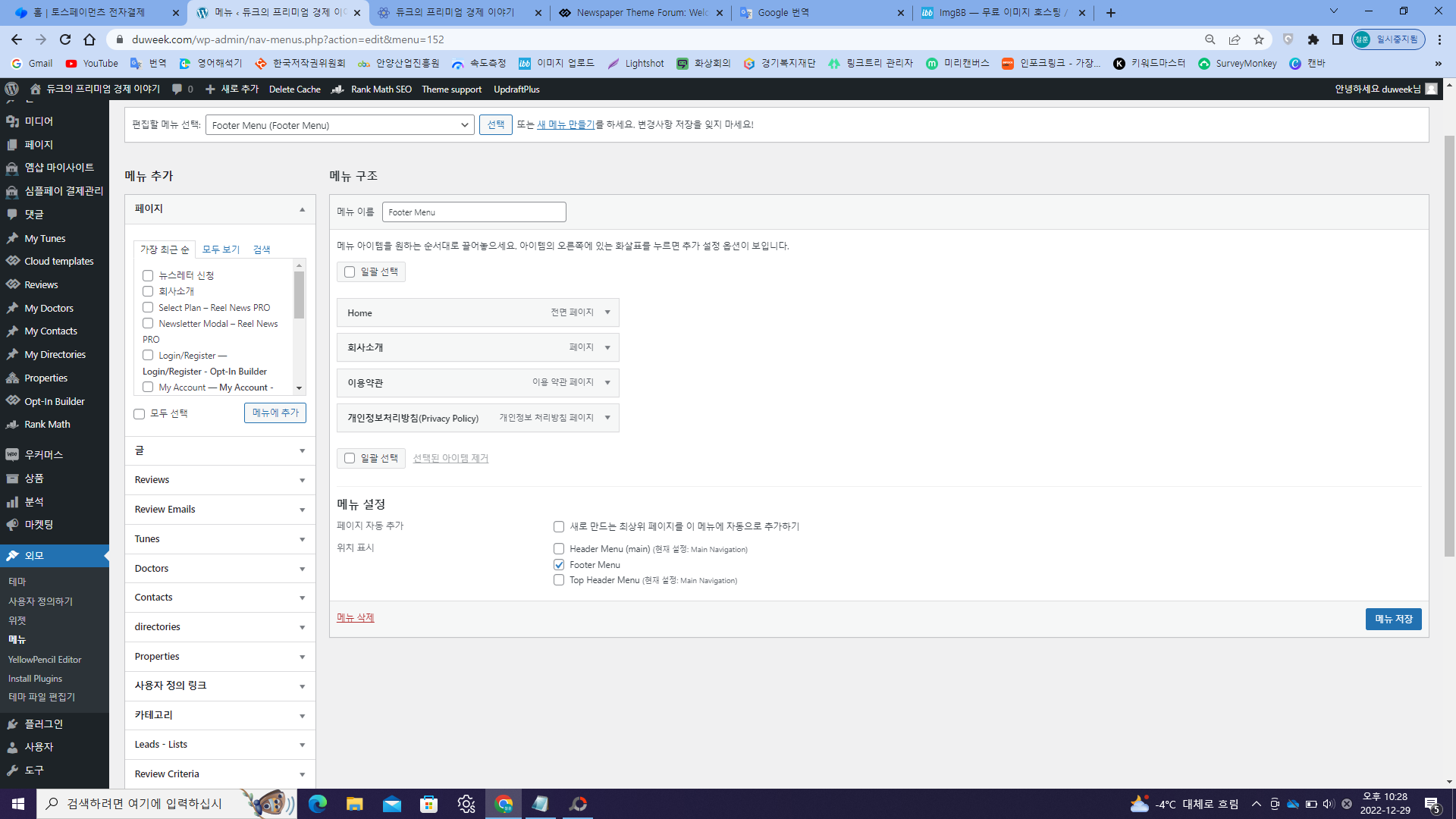1456x819 pixels.
Task: Click the Windows Start button
Action: point(18,804)
